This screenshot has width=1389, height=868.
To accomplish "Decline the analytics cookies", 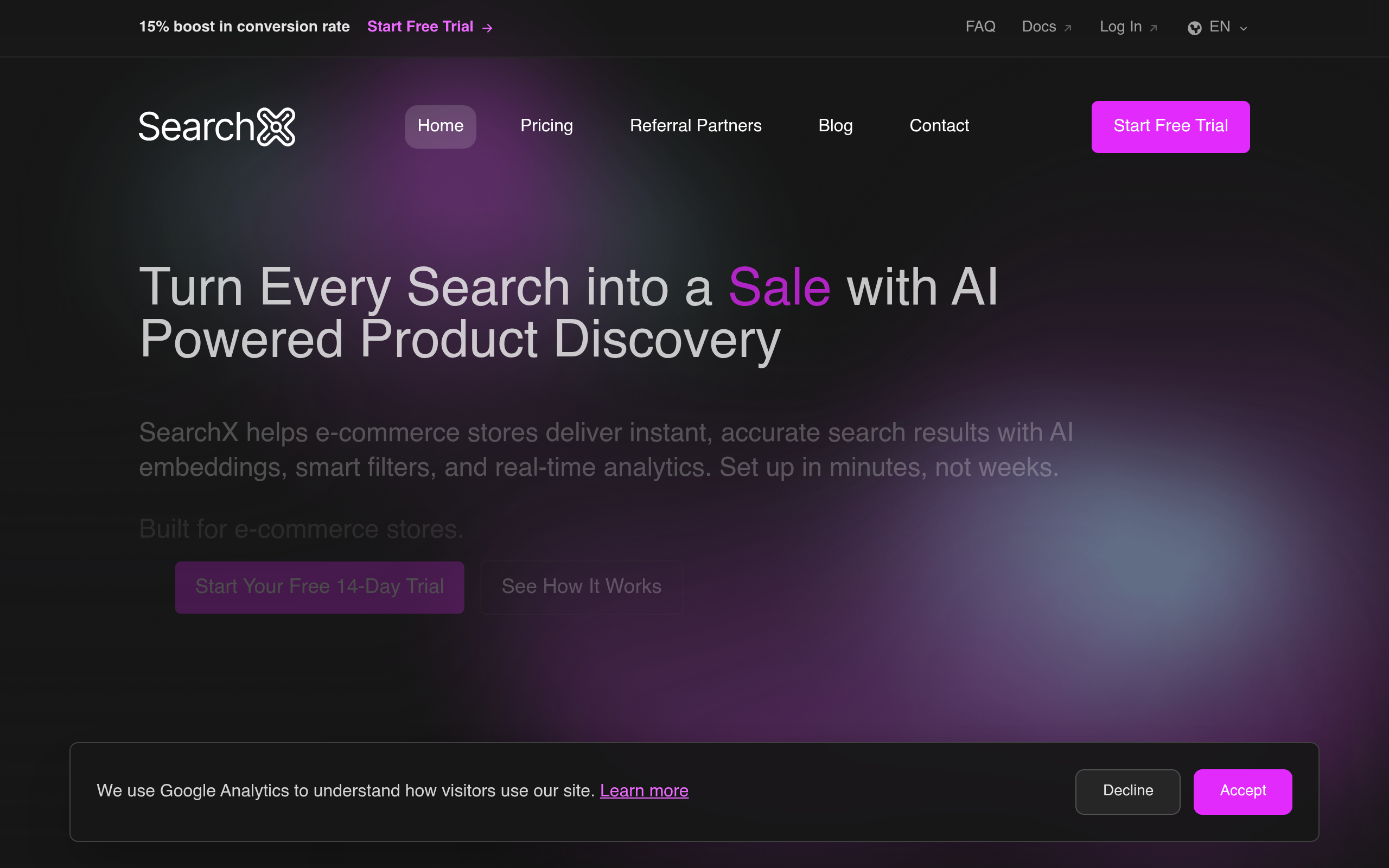I will 1128,792.
